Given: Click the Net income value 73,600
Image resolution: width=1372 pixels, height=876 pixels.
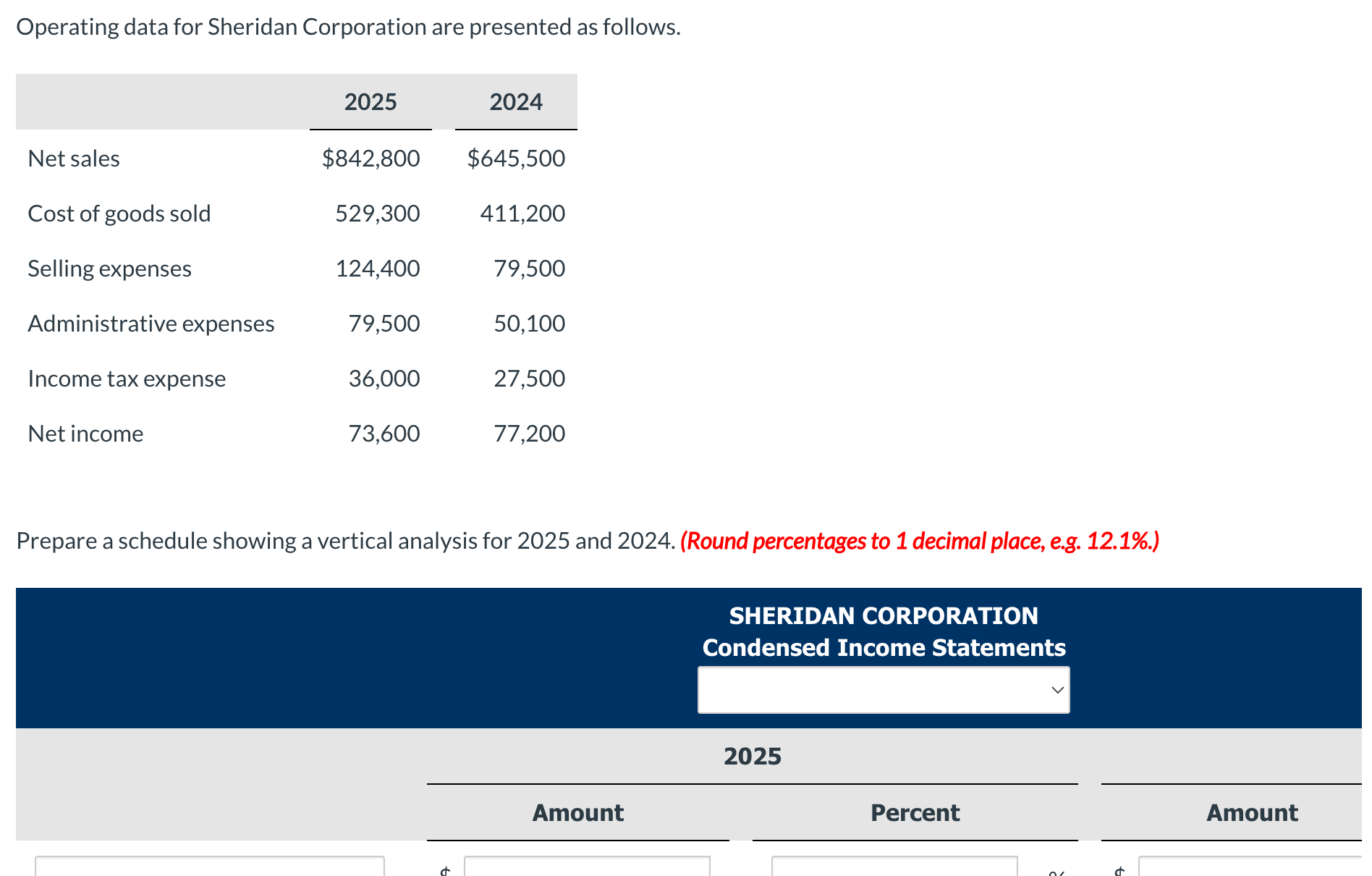Looking at the screenshot, I should point(384,433).
